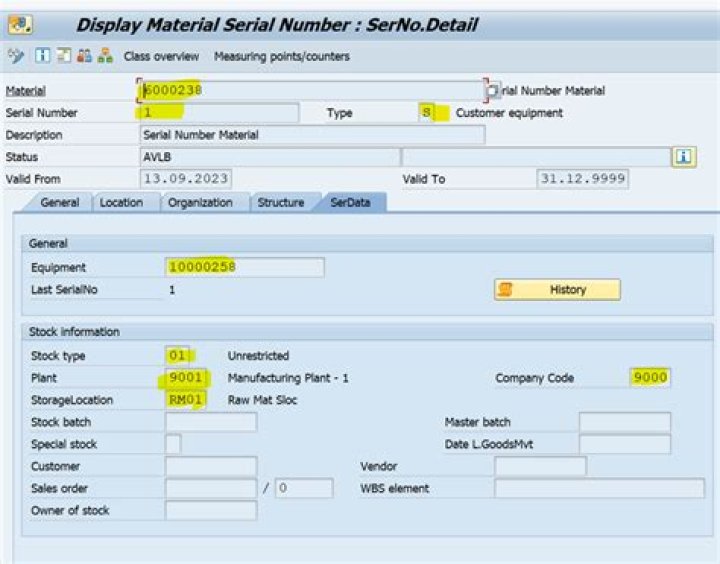The image size is (720, 564).
Task: Open the structure hierarchy toolbar icon
Action: click(105, 56)
